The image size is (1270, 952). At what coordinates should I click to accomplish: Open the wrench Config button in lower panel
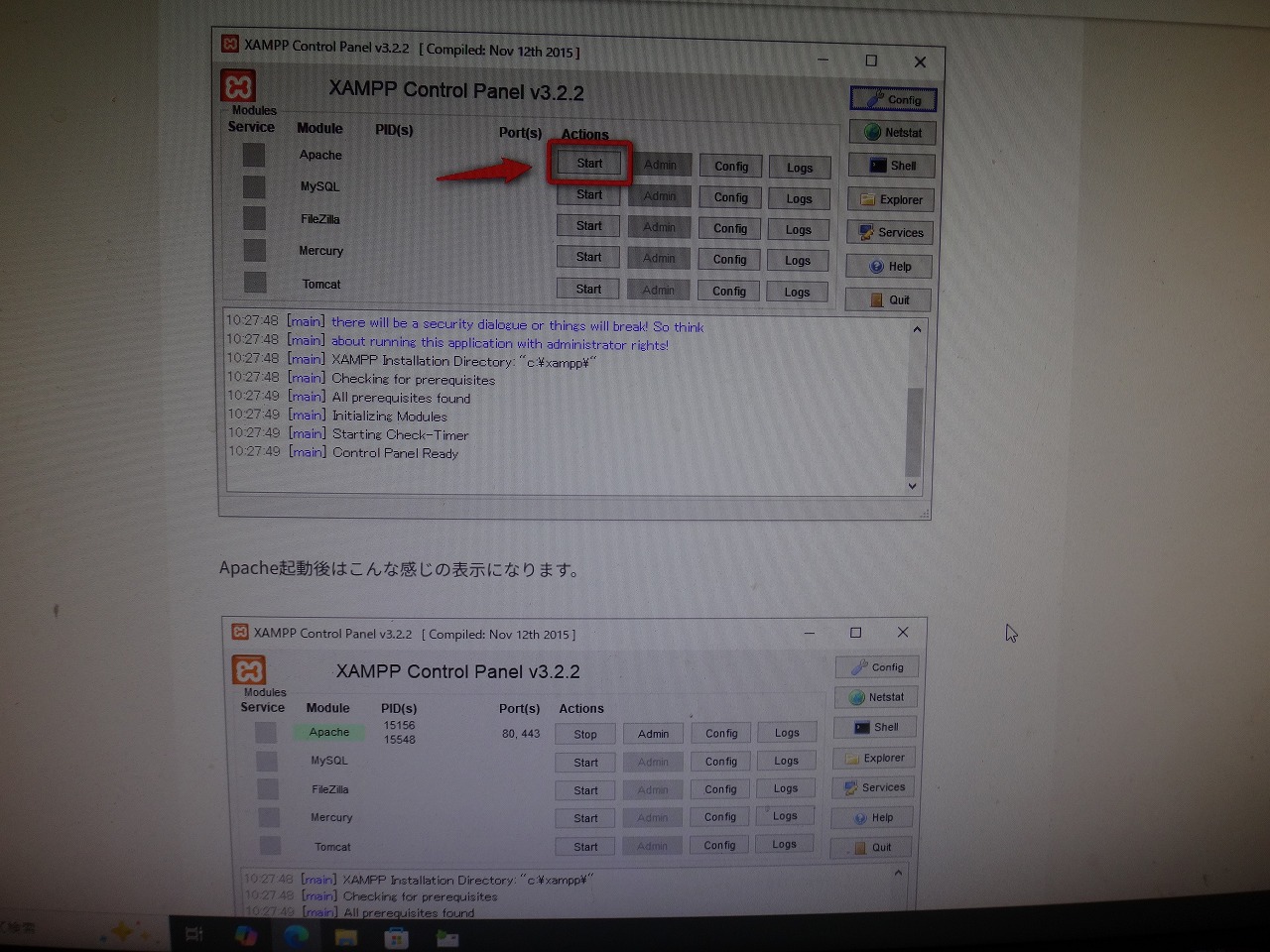point(877,667)
